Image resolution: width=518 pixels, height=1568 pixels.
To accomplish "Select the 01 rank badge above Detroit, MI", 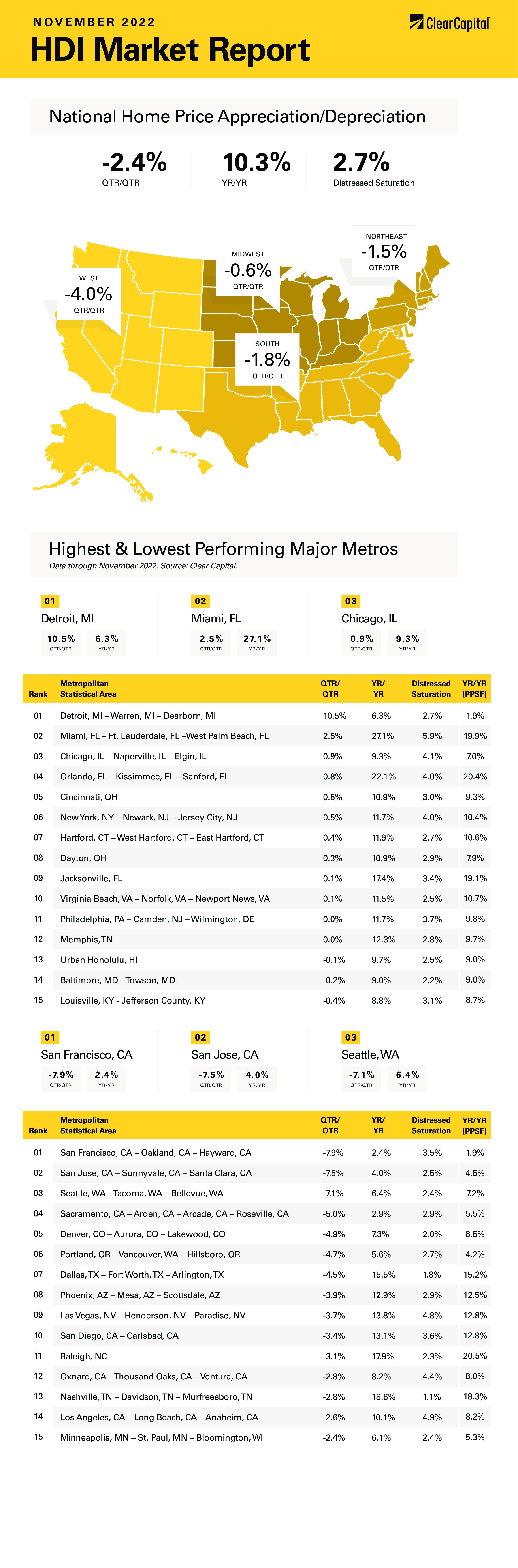I will 50,601.
